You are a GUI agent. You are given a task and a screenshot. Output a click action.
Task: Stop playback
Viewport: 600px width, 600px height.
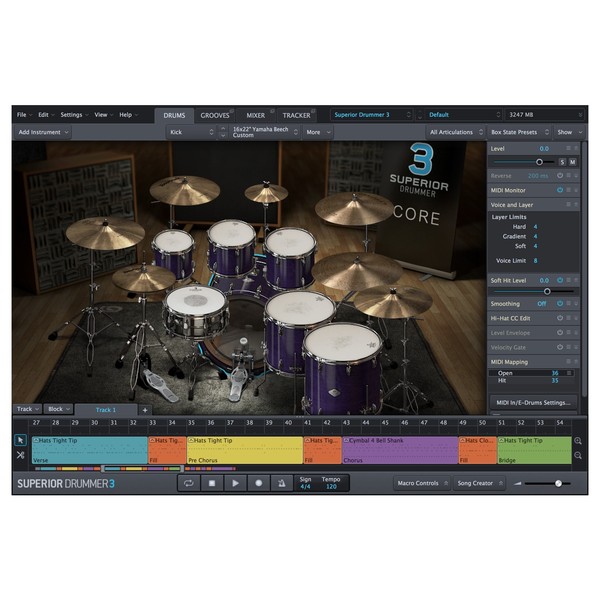(x=212, y=483)
